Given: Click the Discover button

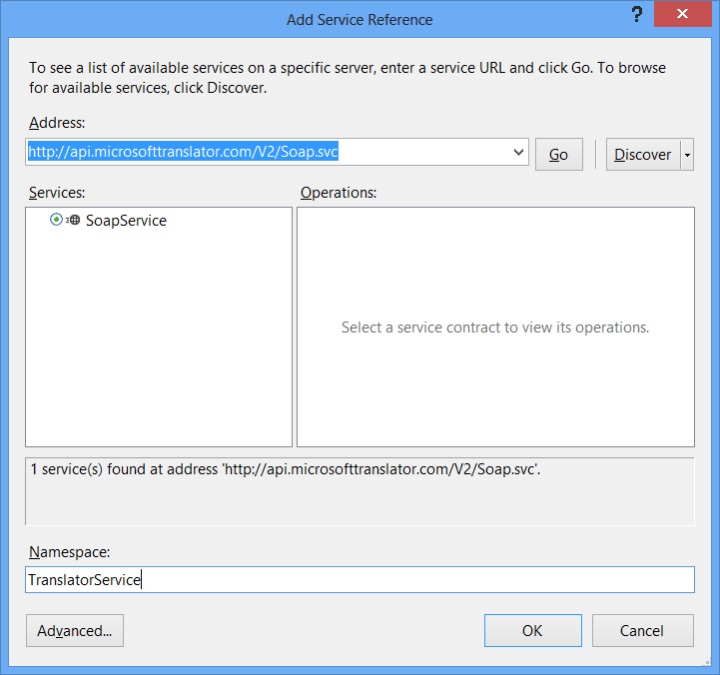Looking at the screenshot, I should point(642,155).
